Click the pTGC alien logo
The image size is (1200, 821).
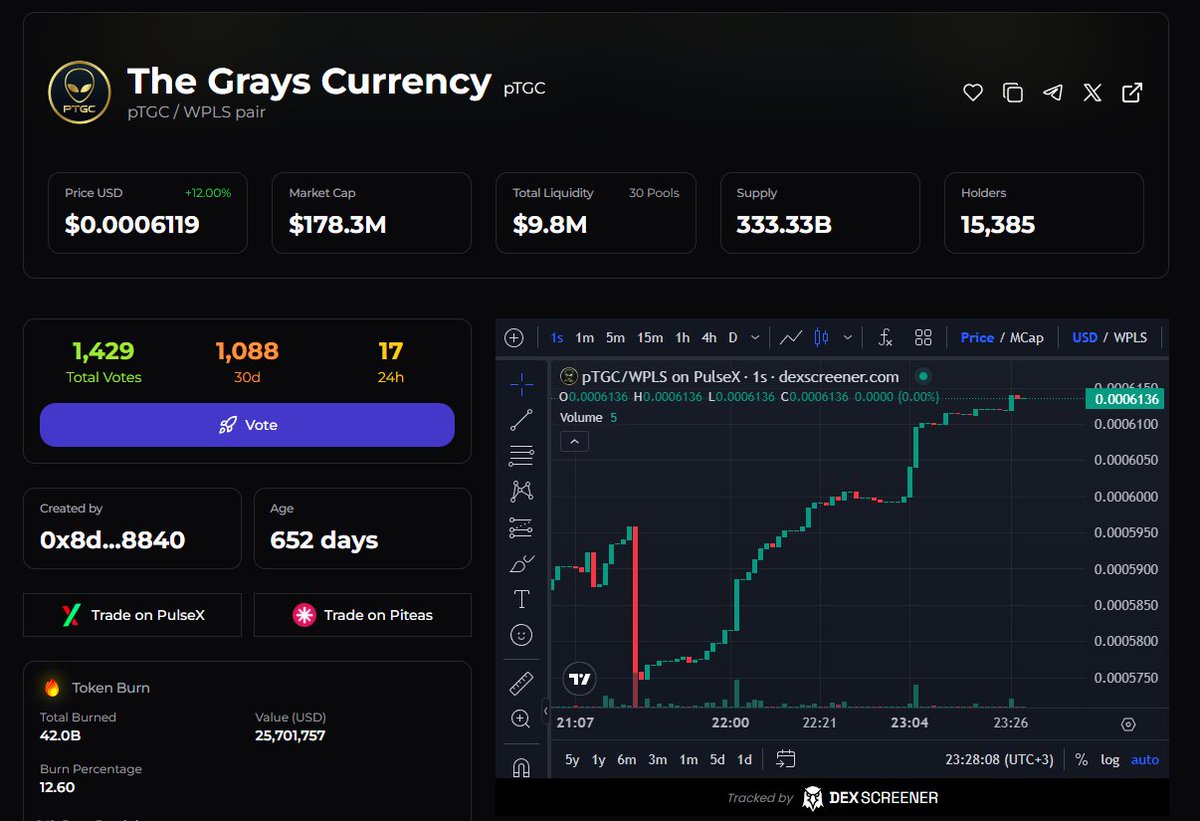(79, 92)
